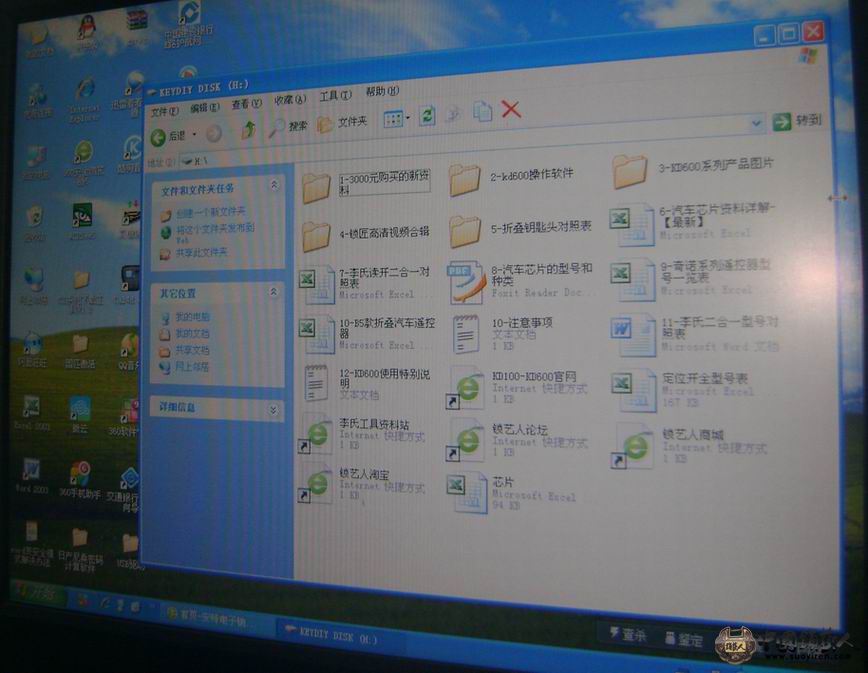This screenshot has width=868, height=673.
Task: Click 将这个文件夹发布到 Web link
Action: pos(208,232)
